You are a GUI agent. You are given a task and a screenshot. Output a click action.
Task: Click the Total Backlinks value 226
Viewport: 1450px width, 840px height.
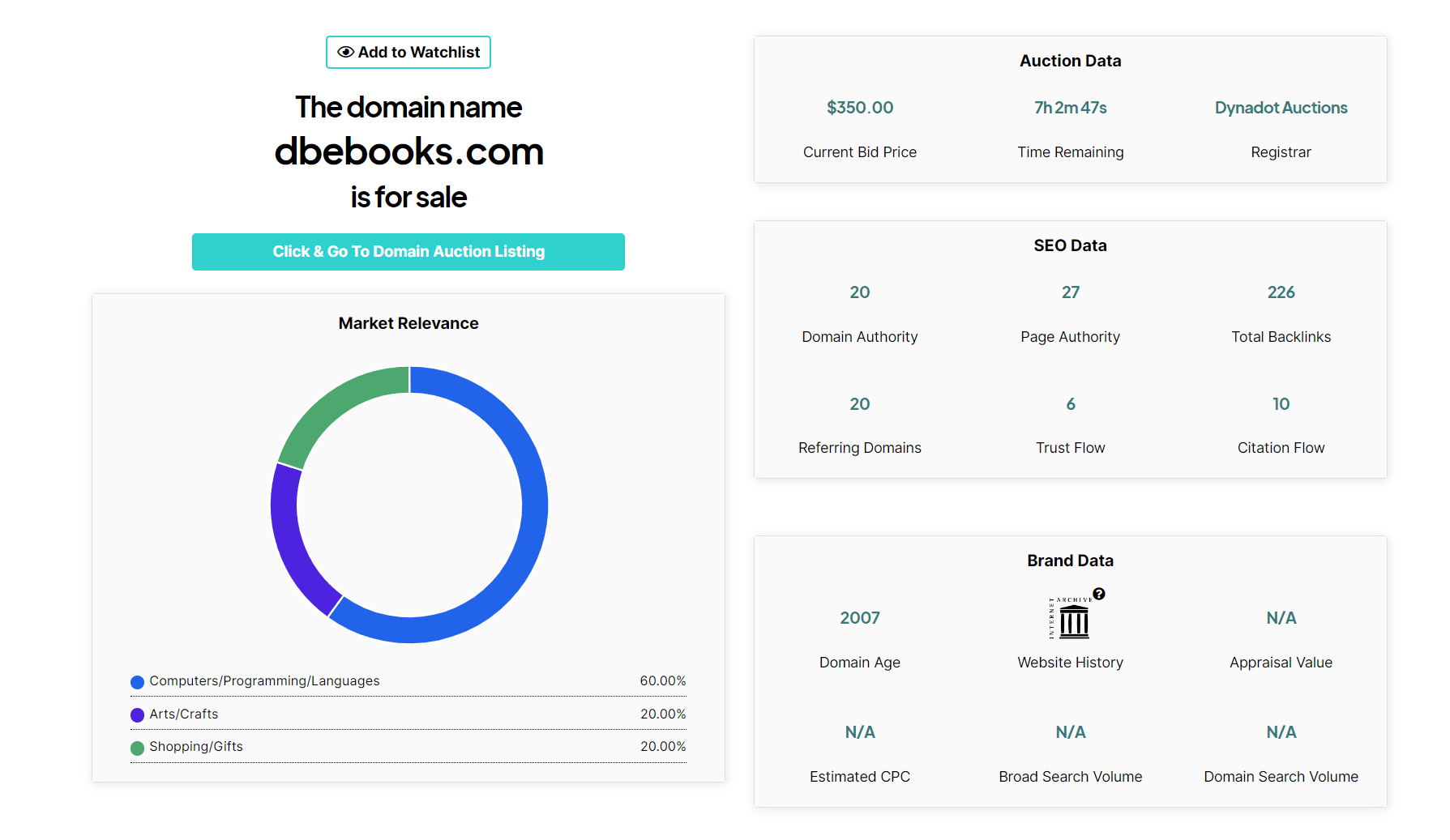click(1281, 292)
